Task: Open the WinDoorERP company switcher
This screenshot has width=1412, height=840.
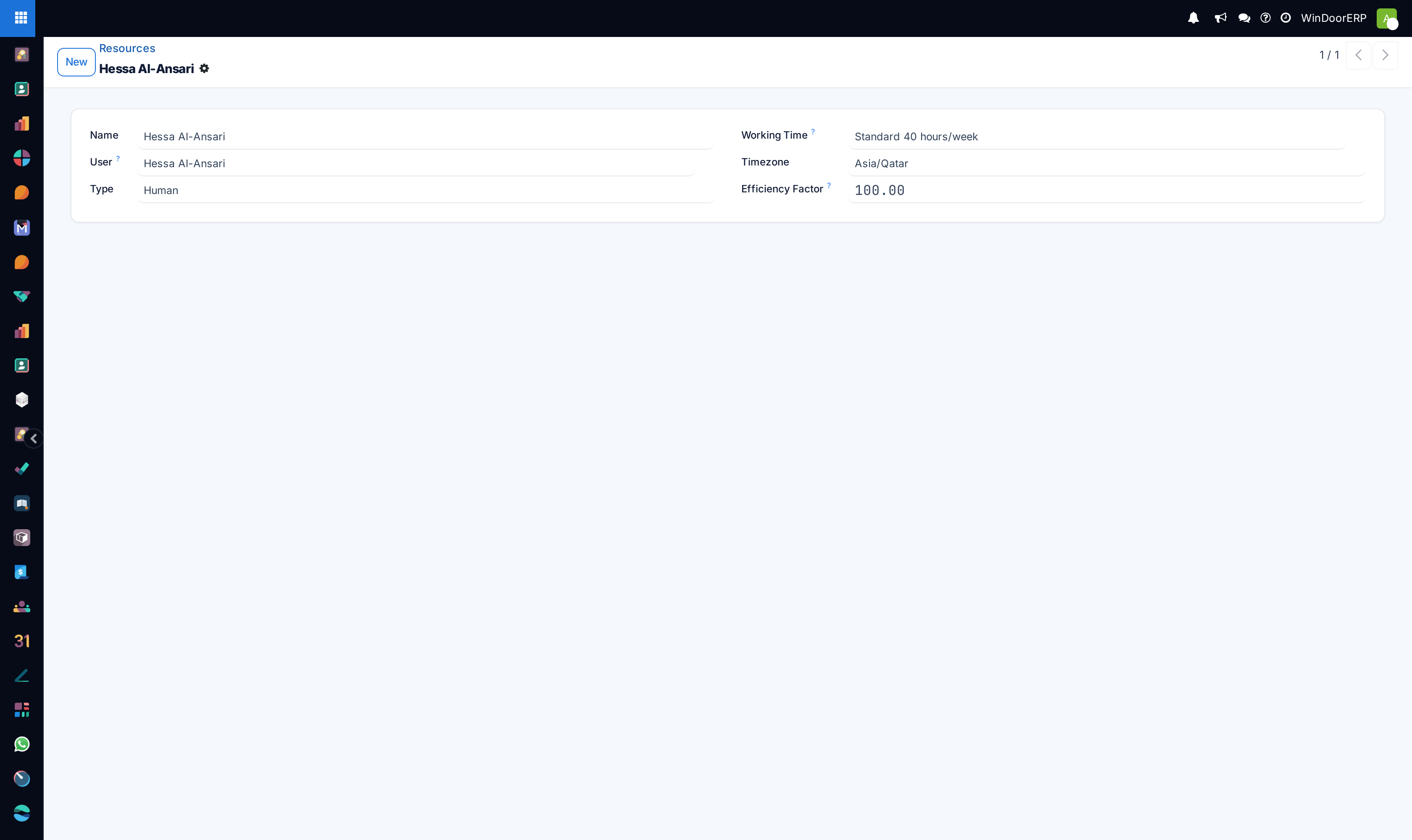Action: tap(1333, 18)
